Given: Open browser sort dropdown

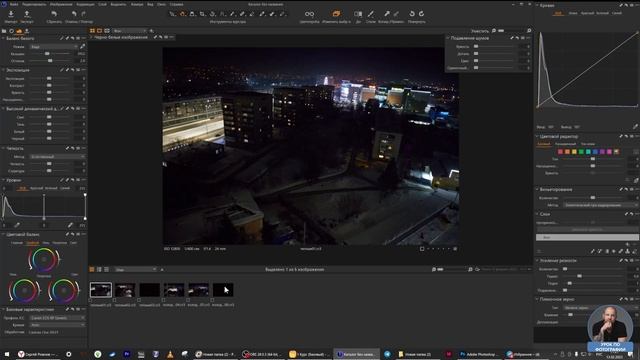Looking at the screenshot, I should pos(135,269).
